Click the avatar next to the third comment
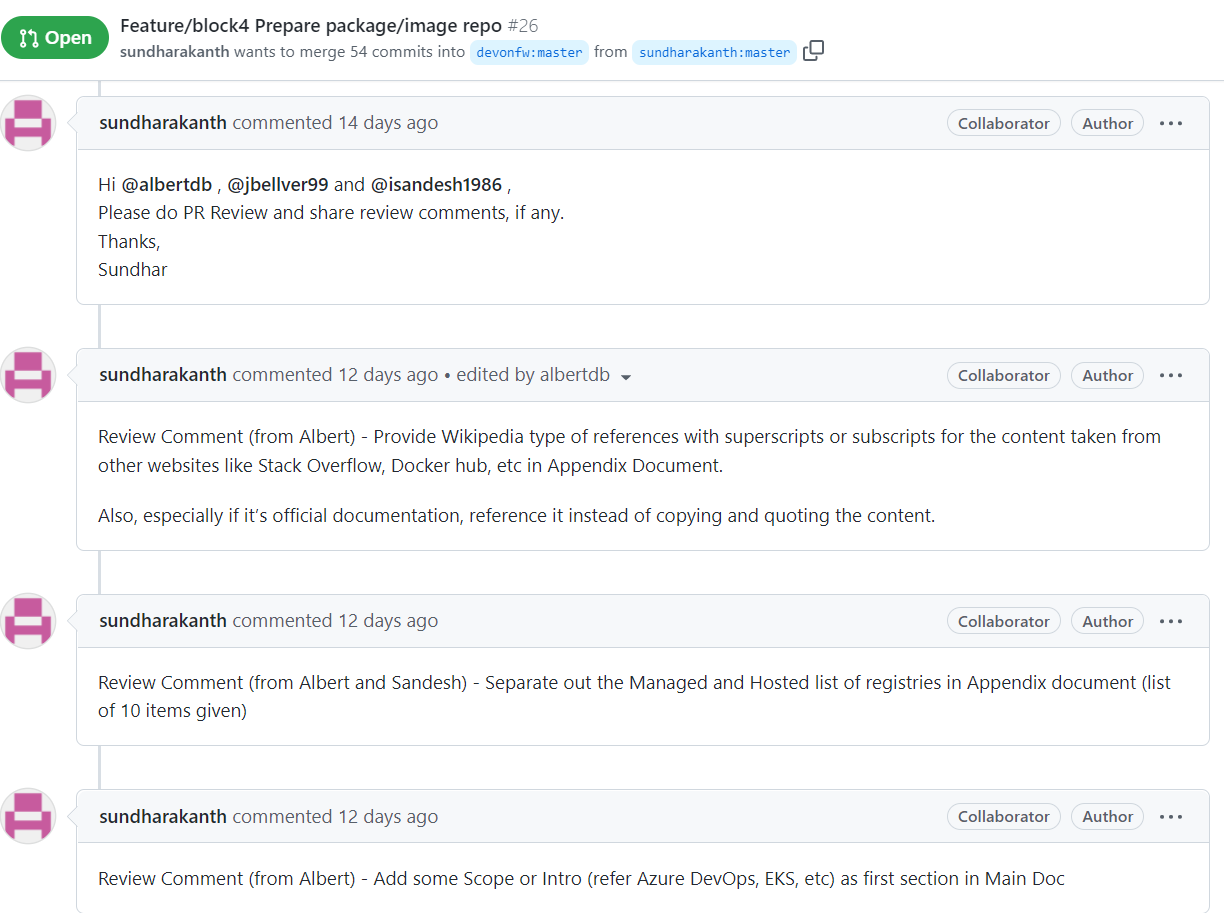Screen dimensions: 1224x913 tap(28, 620)
